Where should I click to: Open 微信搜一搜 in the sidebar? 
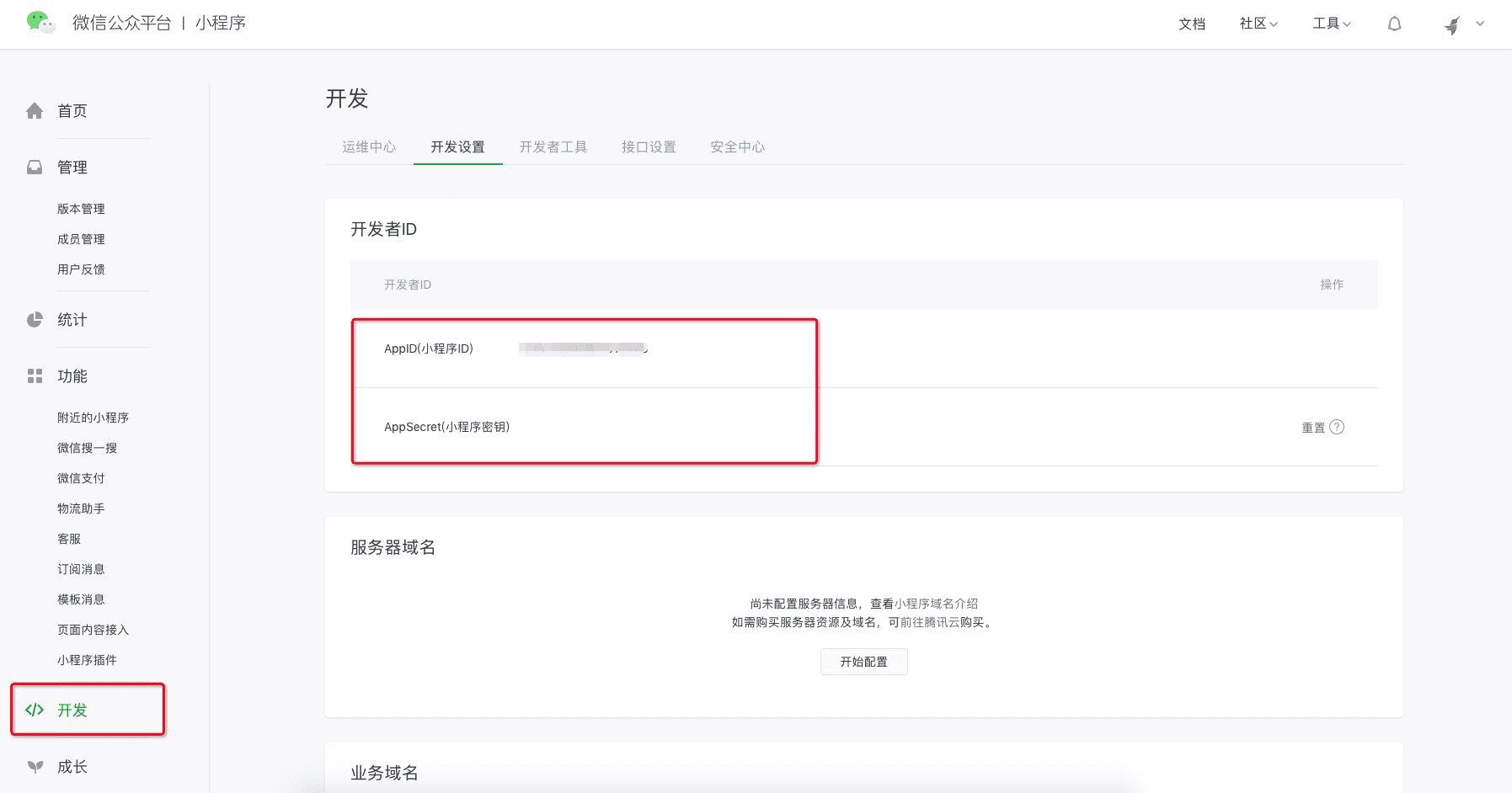tap(87, 448)
